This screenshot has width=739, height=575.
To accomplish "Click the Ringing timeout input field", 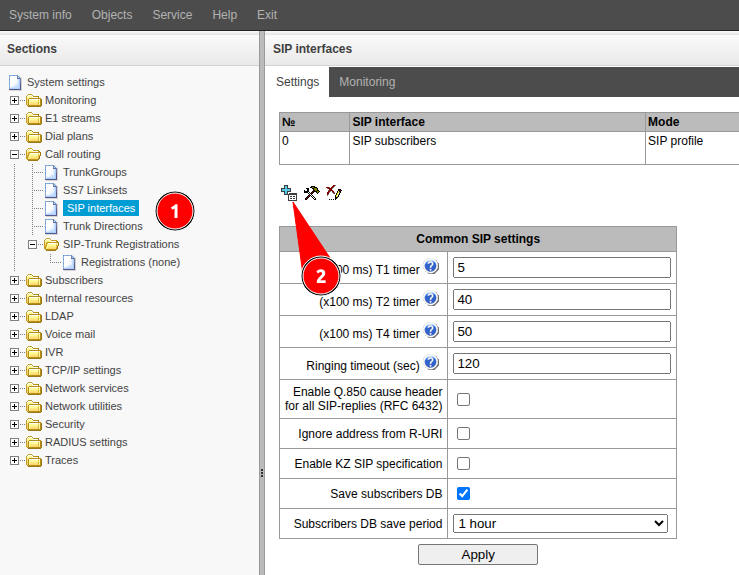I will (561, 363).
